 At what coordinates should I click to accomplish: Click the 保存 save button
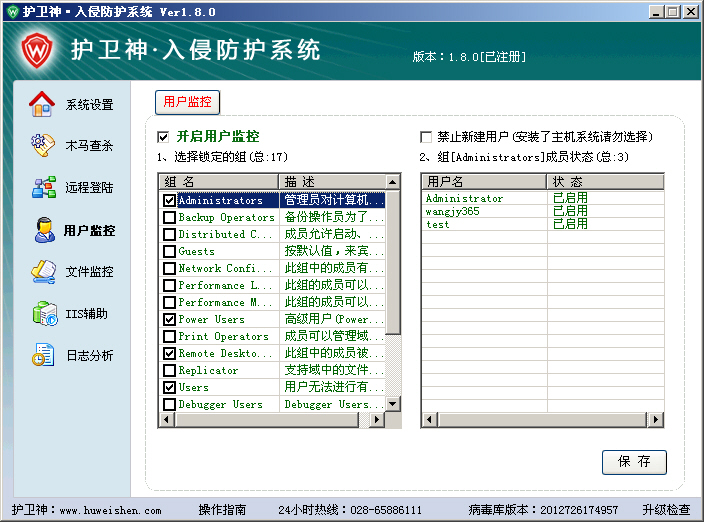coord(634,462)
